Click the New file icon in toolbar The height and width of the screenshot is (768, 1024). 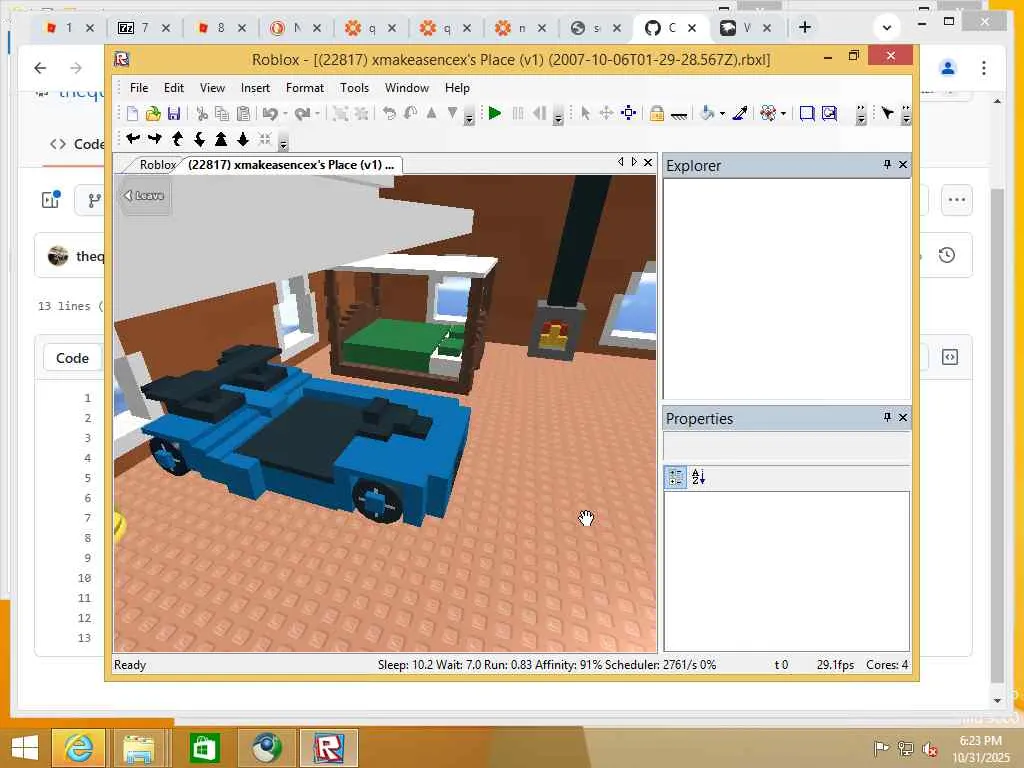(133, 114)
